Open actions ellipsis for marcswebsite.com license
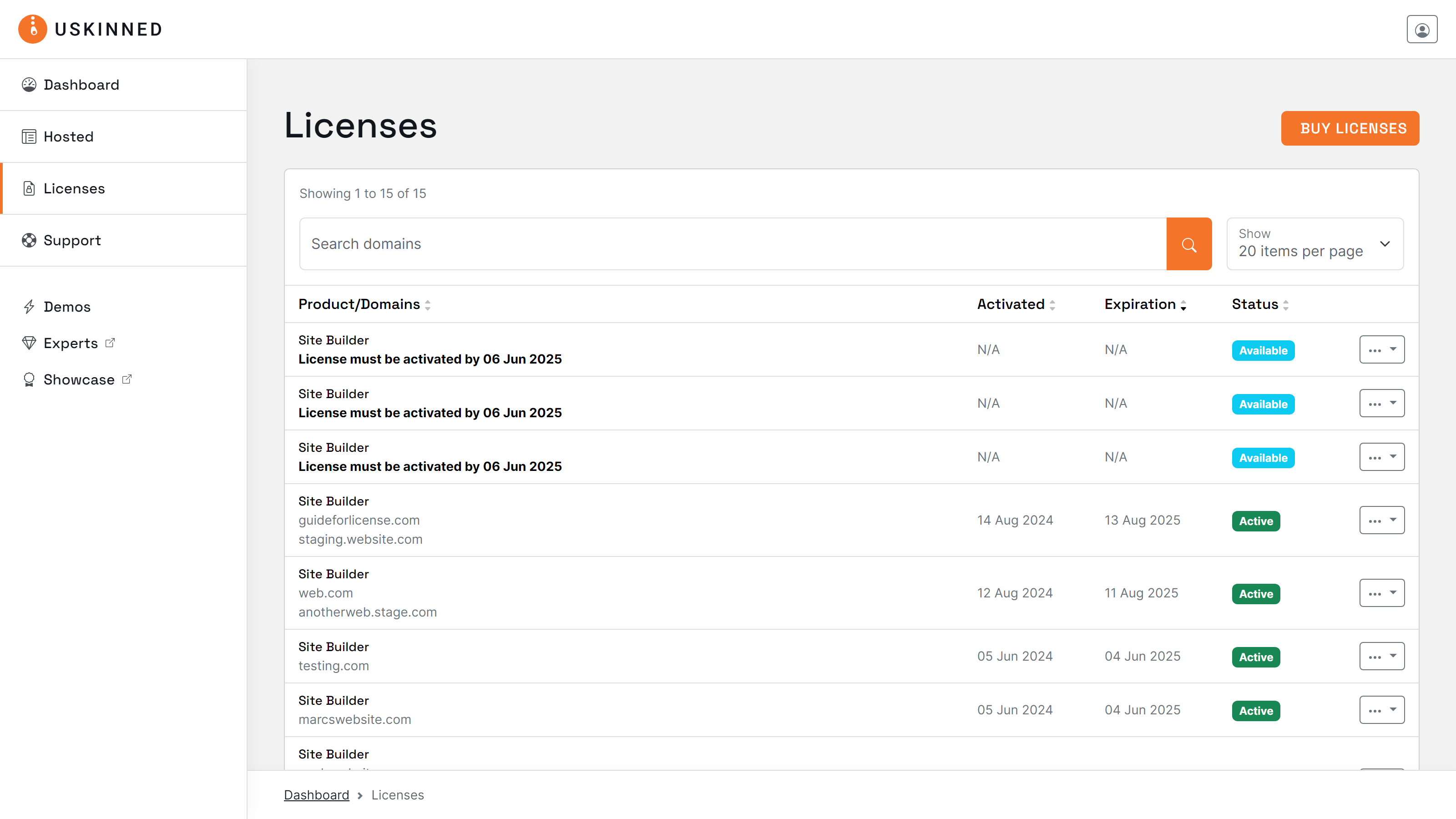This screenshot has width=1456, height=819. 1381,709
